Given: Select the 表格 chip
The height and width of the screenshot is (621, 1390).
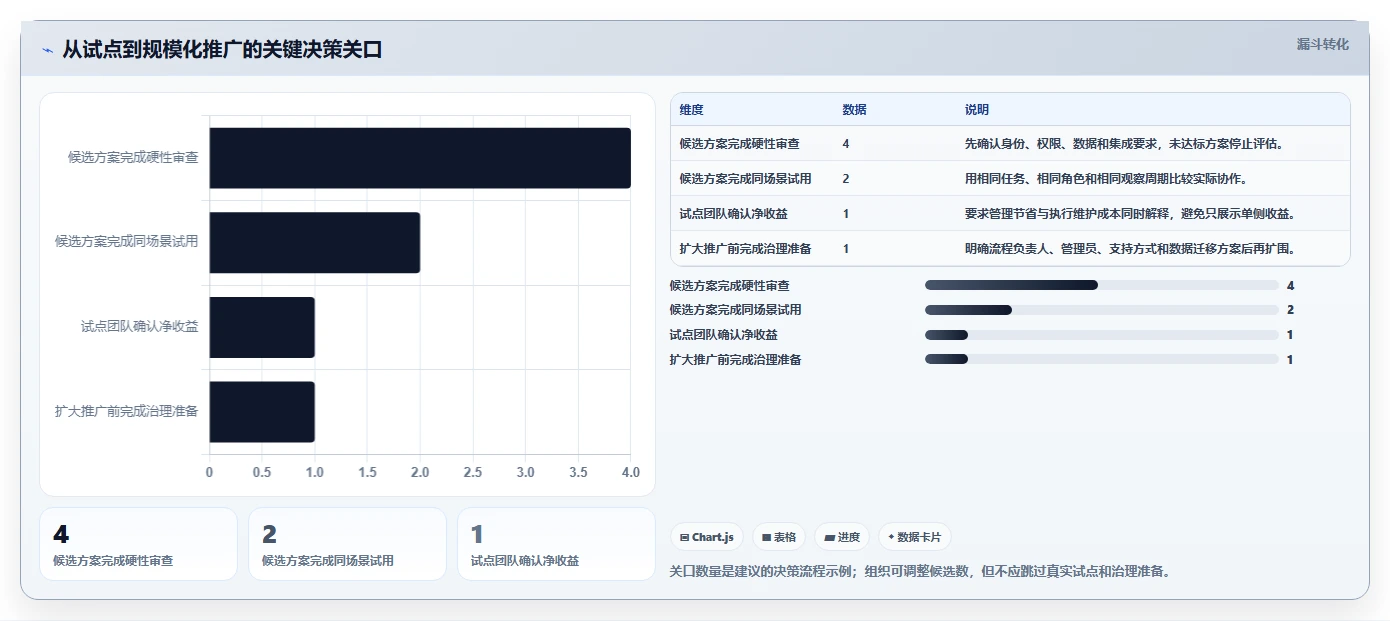Looking at the screenshot, I should (779, 537).
